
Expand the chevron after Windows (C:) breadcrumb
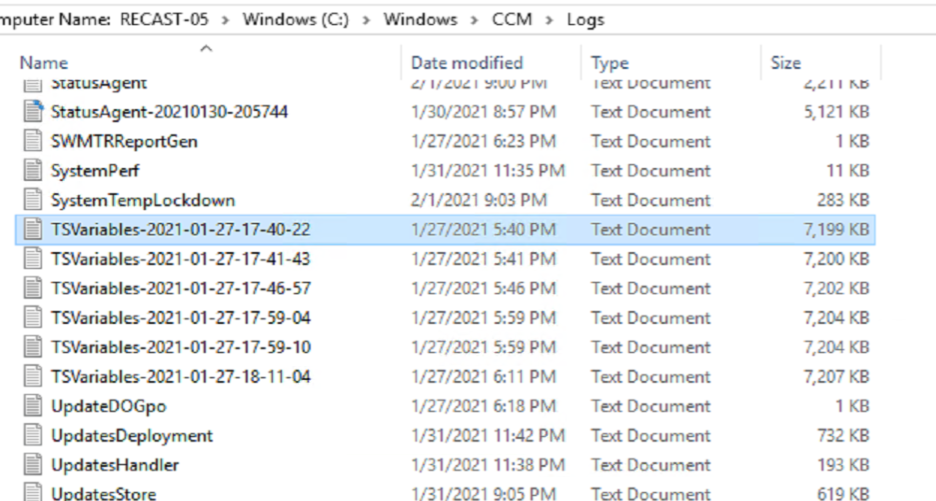point(366,20)
